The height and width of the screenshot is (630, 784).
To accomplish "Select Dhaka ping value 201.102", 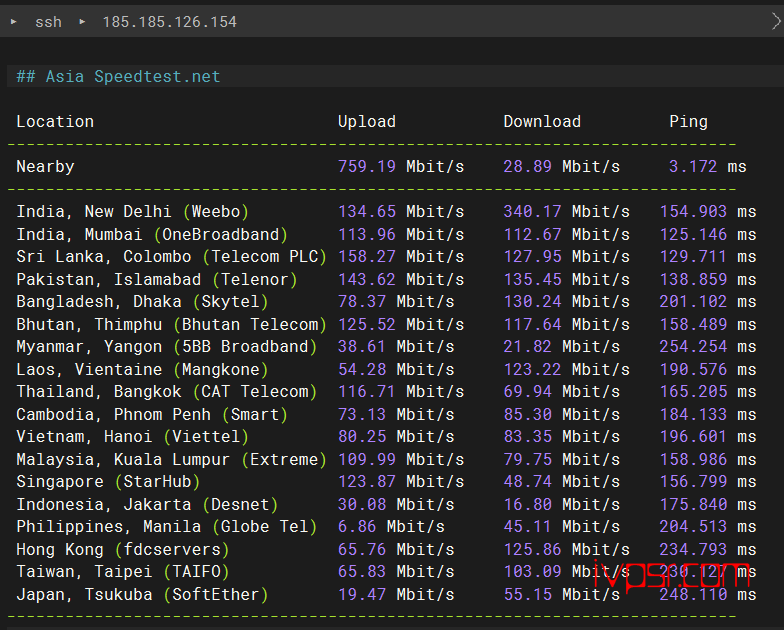I will click(x=693, y=302).
